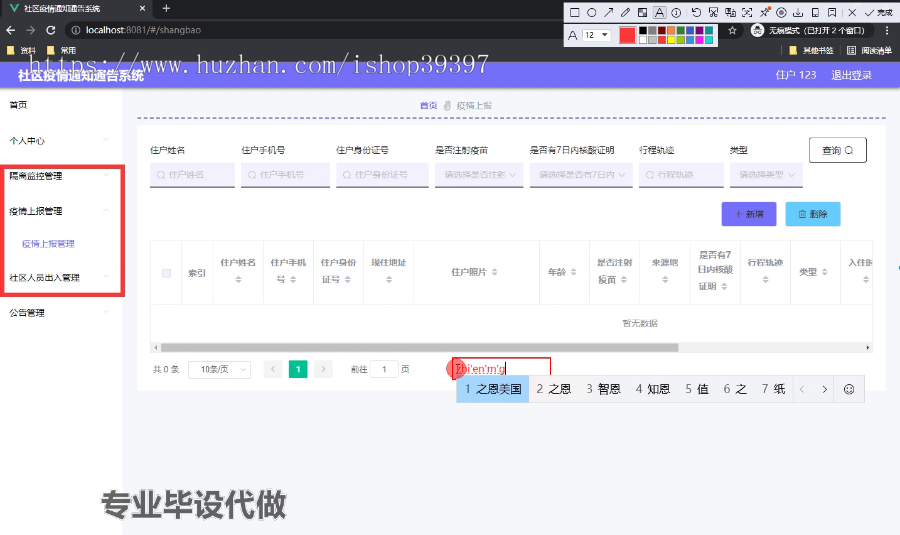Click 完成 to finish the screenshot
The height and width of the screenshot is (535, 900).
click(879, 12)
